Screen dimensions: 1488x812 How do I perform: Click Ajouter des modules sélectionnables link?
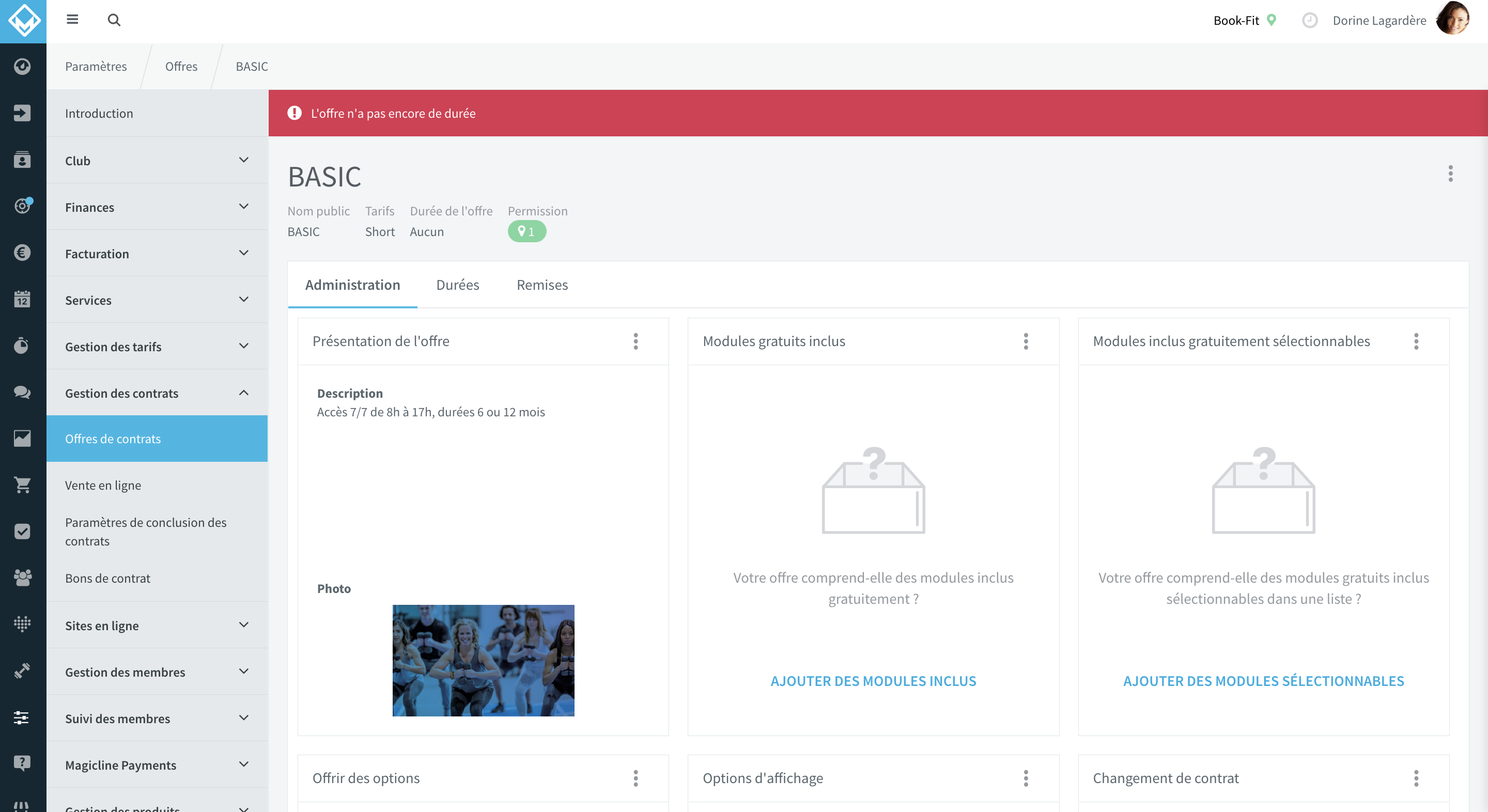click(1263, 681)
